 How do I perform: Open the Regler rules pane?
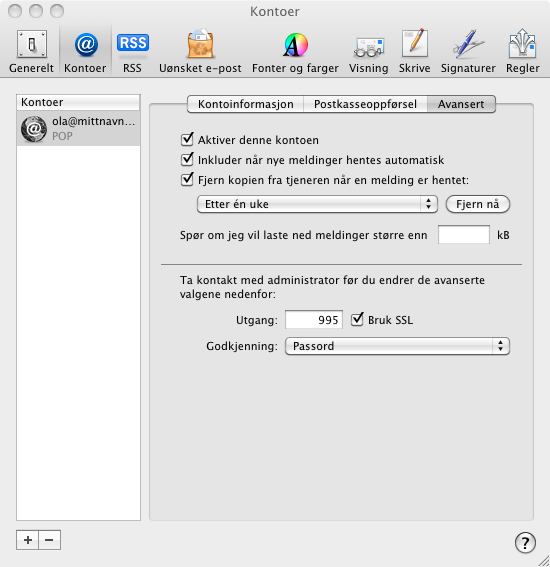(x=523, y=52)
